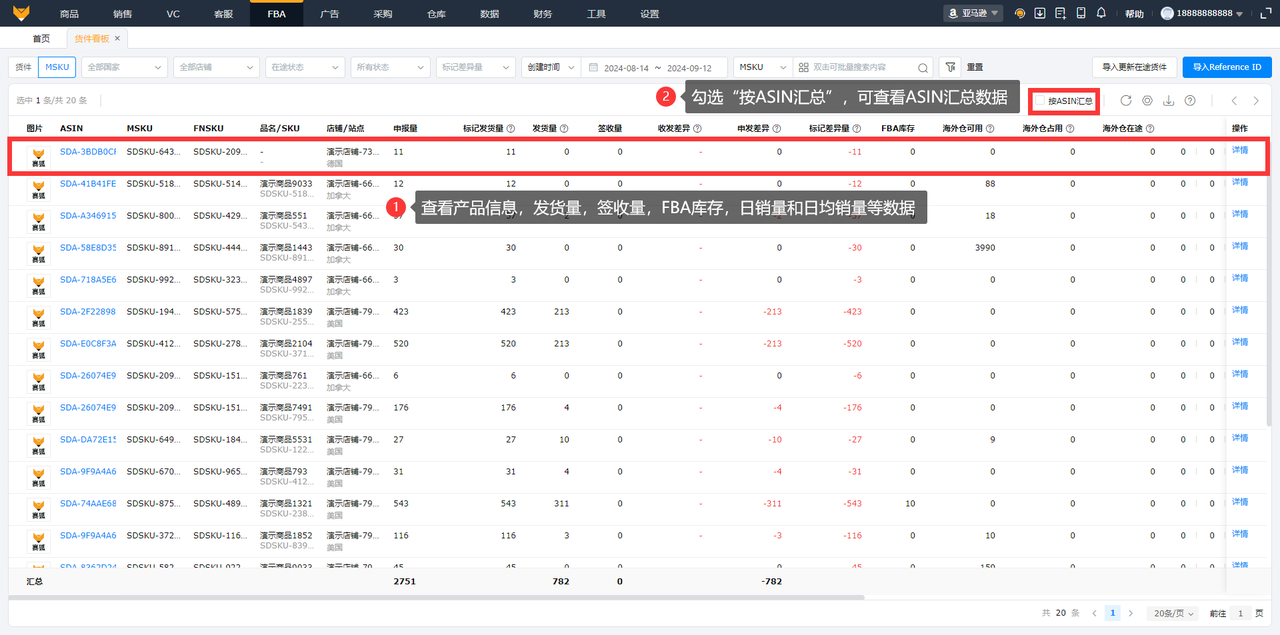Click page number 1 in pagination
1280x635 pixels.
(1112, 613)
